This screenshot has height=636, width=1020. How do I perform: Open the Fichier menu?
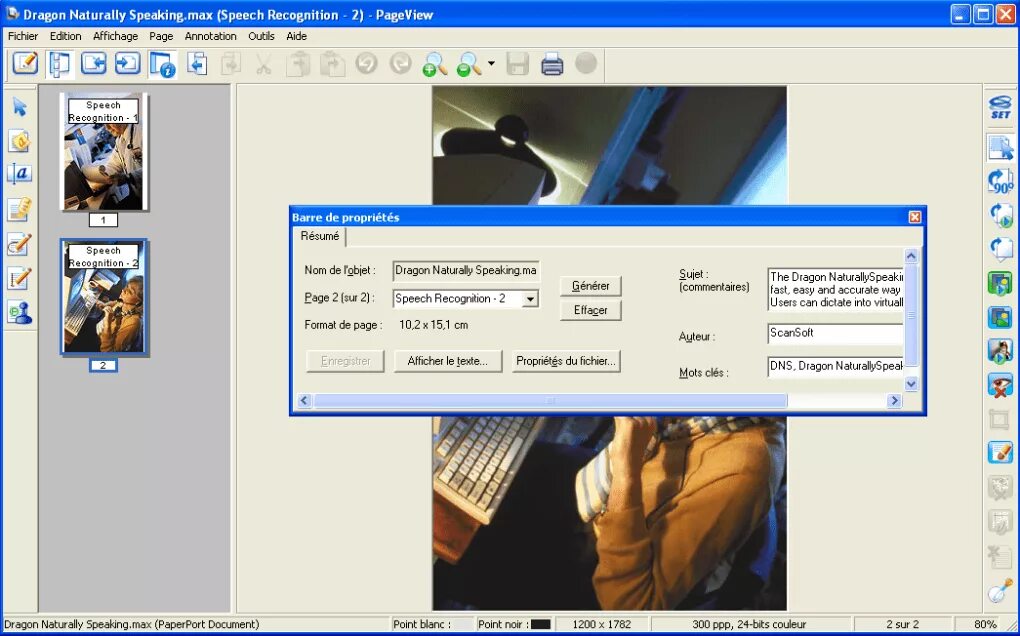click(23, 36)
